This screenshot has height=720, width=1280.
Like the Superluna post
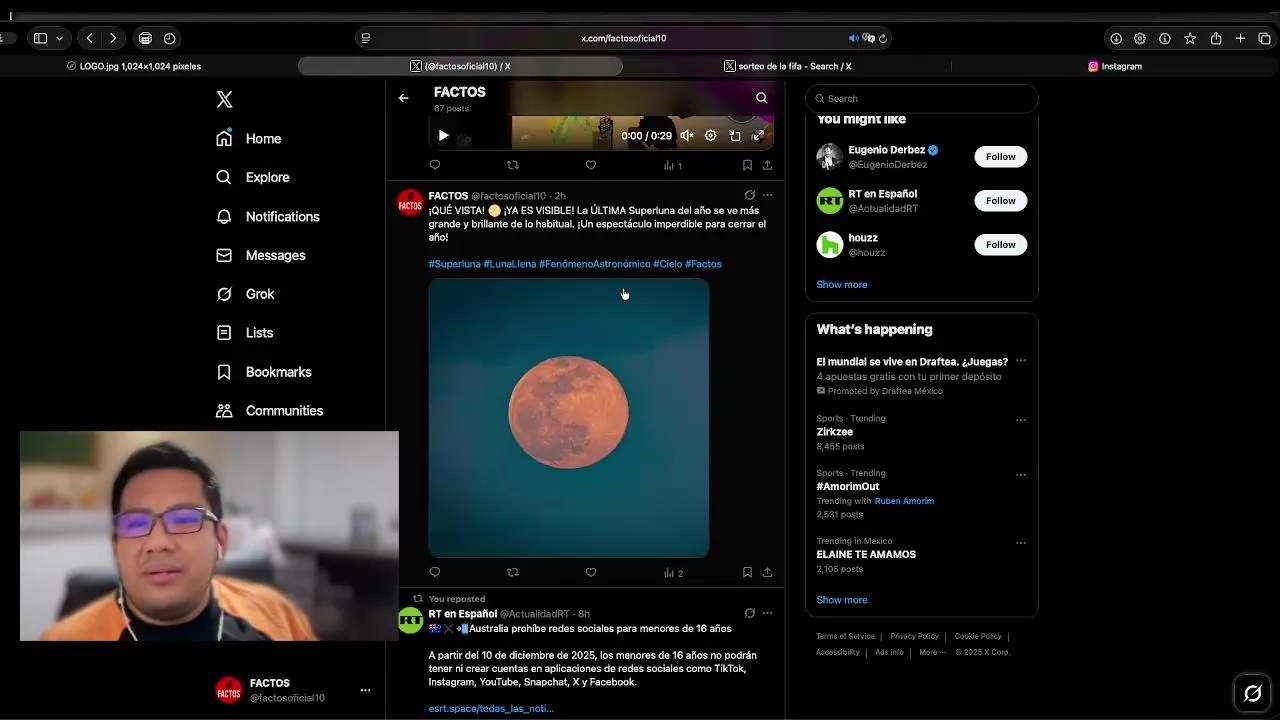(591, 573)
